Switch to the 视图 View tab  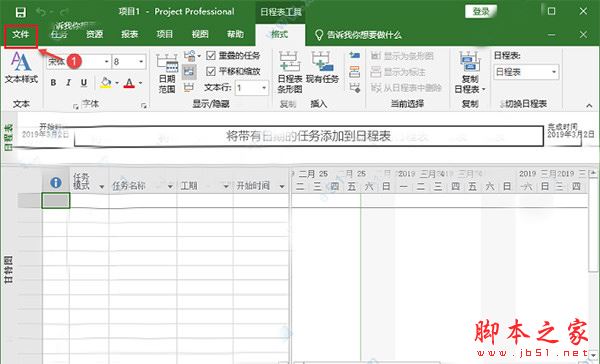[200, 34]
